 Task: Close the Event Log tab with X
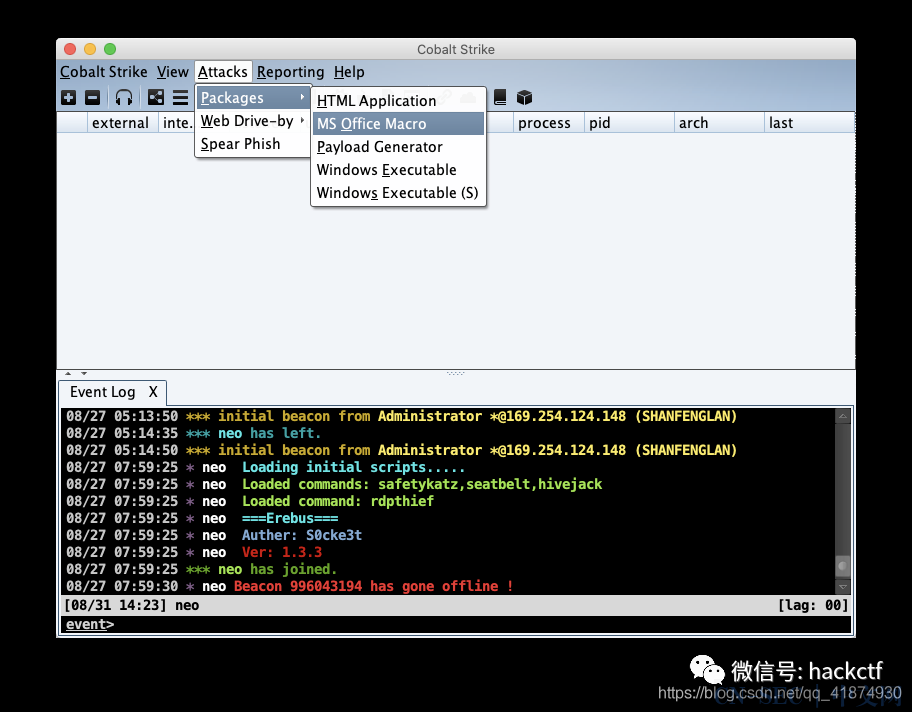click(153, 392)
